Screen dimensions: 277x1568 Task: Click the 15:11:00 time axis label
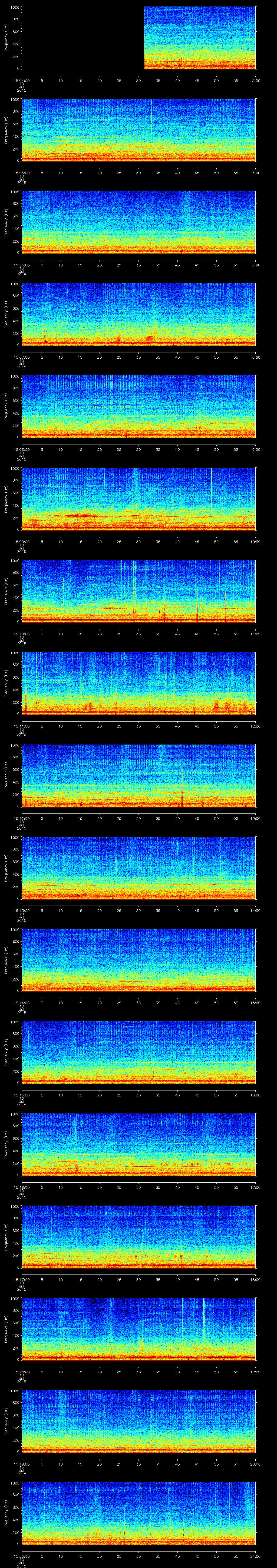point(21,726)
